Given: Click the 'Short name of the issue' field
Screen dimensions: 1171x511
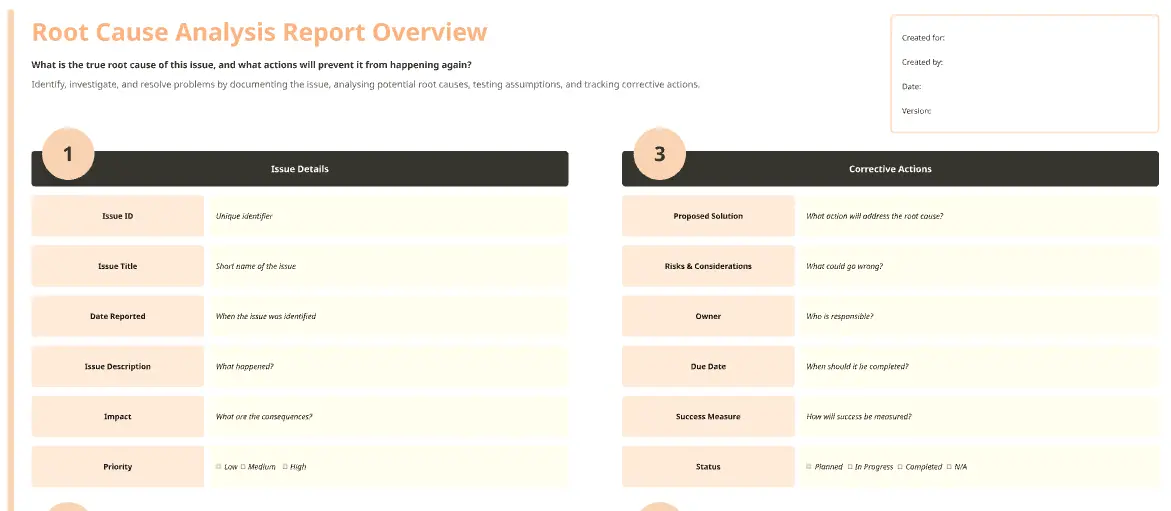Looking at the screenshot, I should click(x=388, y=266).
